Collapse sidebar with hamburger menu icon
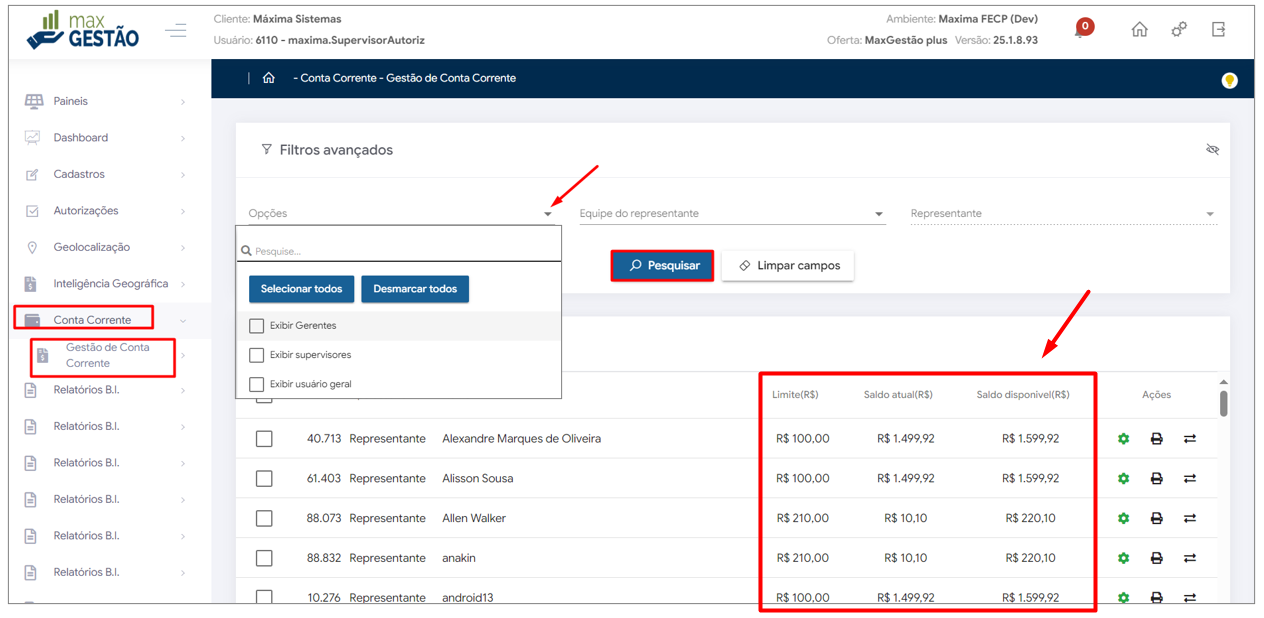The image size is (1264, 618). tap(176, 31)
